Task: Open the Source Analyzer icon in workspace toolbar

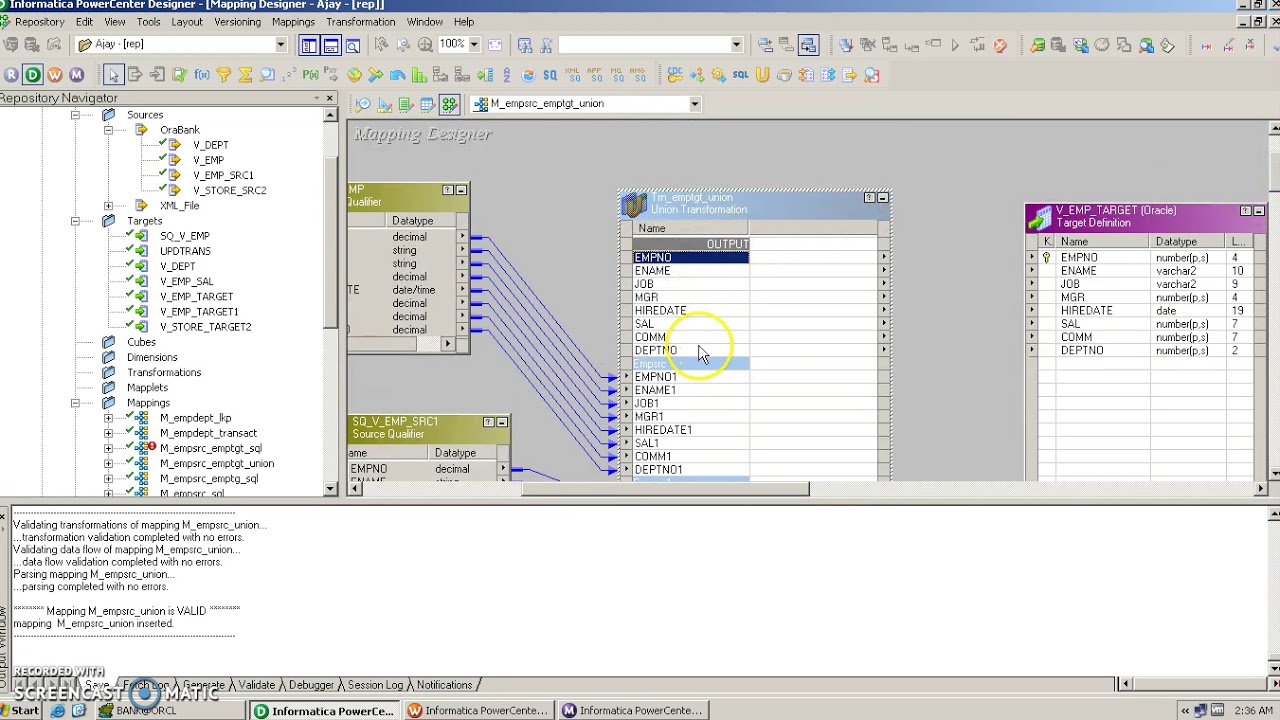Action: [x=362, y=104]
